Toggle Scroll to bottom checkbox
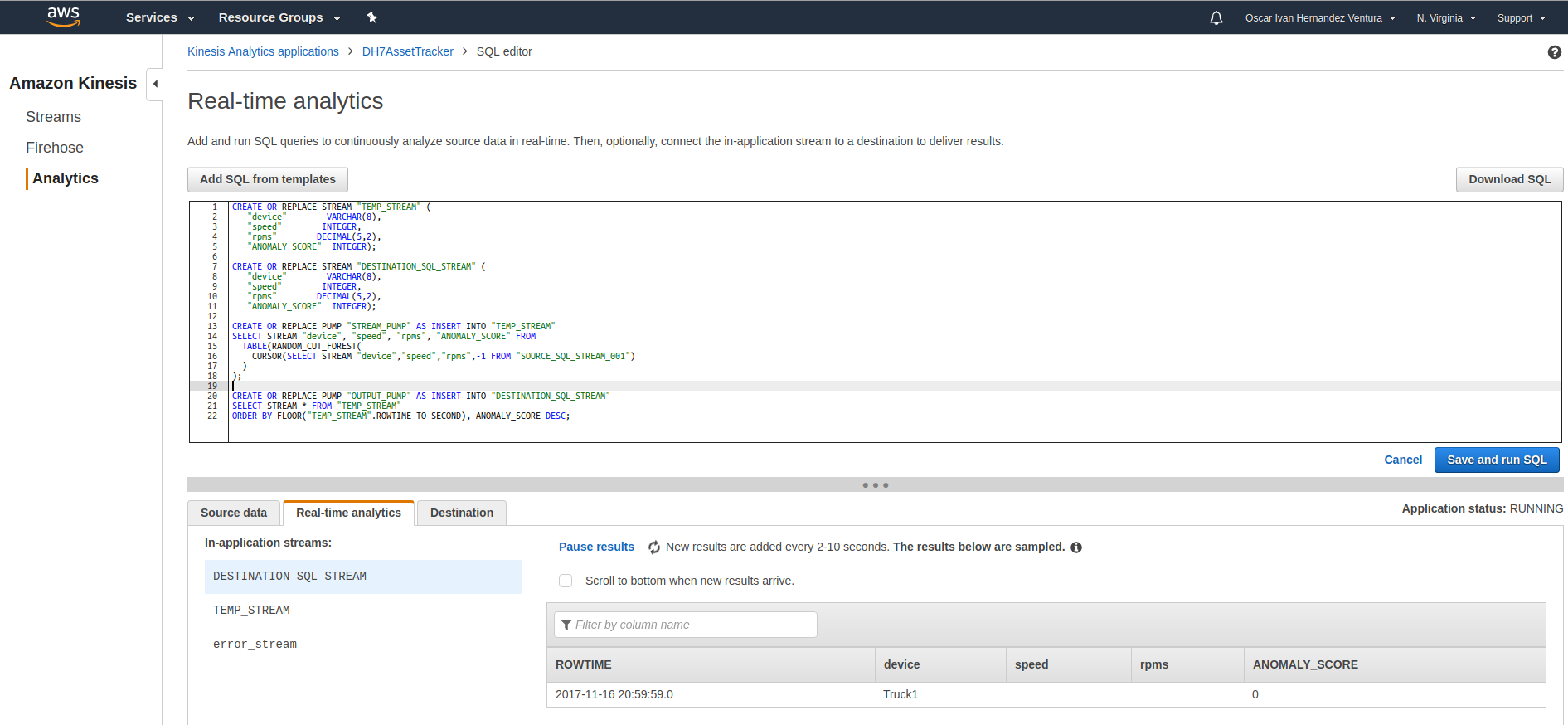 click(566, 581)
